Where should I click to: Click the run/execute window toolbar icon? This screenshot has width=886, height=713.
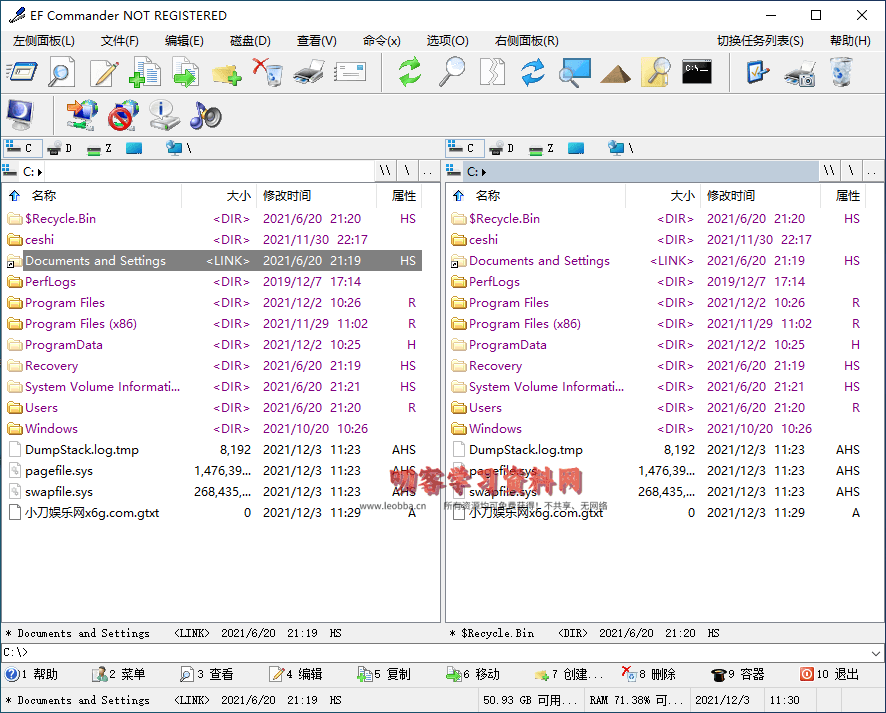click(21, 72)
